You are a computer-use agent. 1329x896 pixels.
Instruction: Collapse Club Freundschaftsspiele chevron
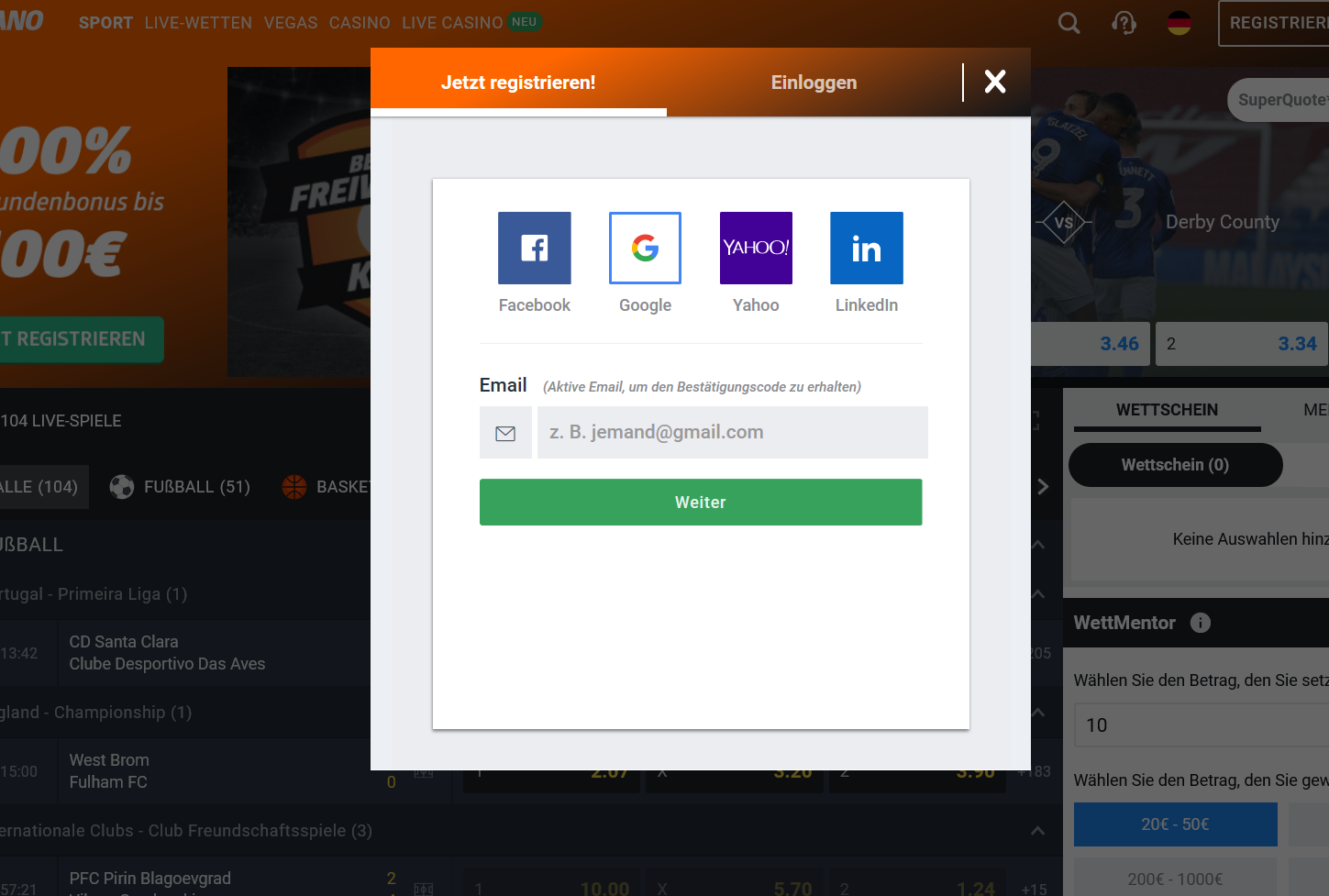pos(1038,831)
